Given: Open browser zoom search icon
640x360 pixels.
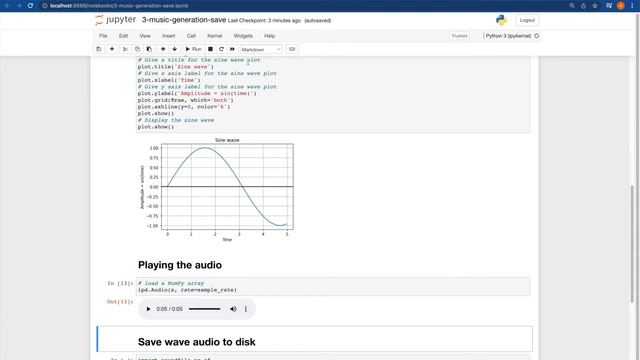Looking at the screenshot, I should click(572, 6).
